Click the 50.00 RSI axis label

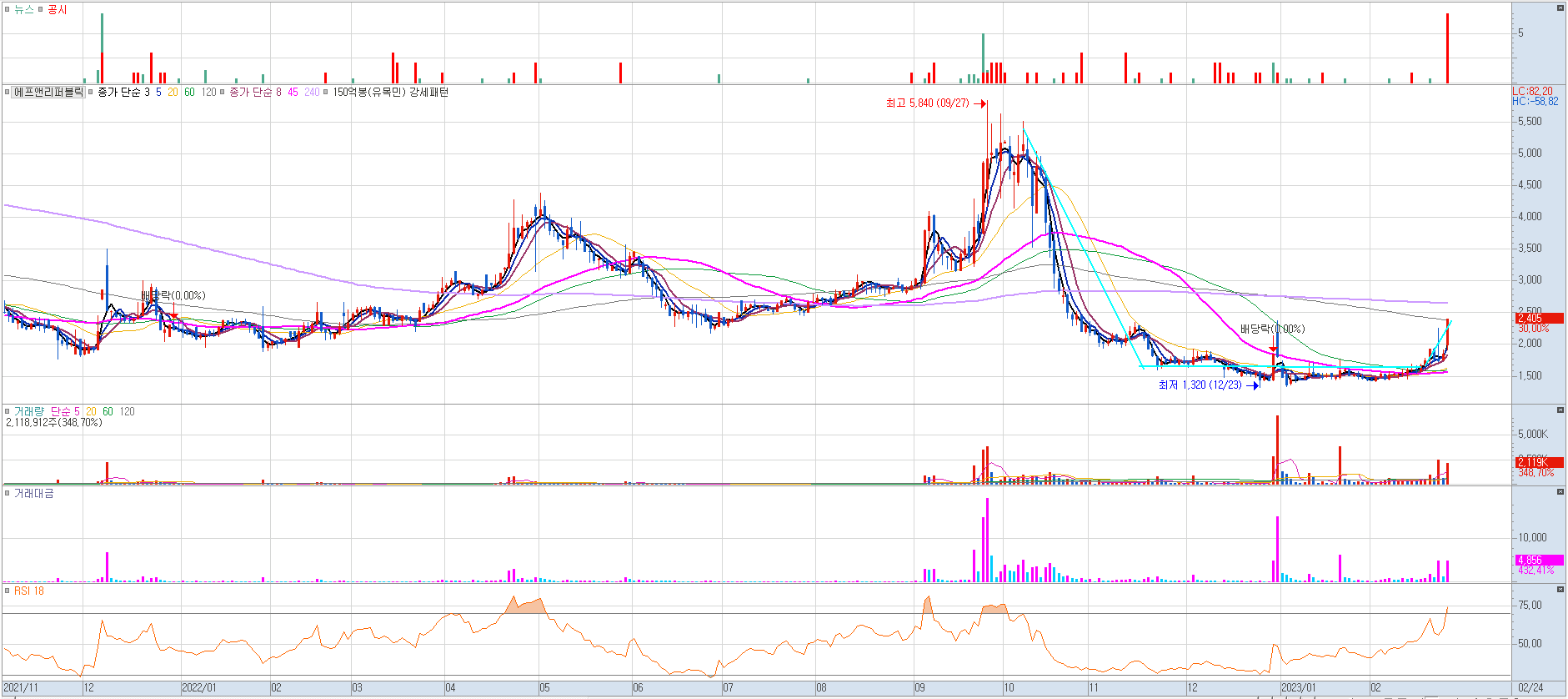pyautogui.click(x=1530, y=643)
